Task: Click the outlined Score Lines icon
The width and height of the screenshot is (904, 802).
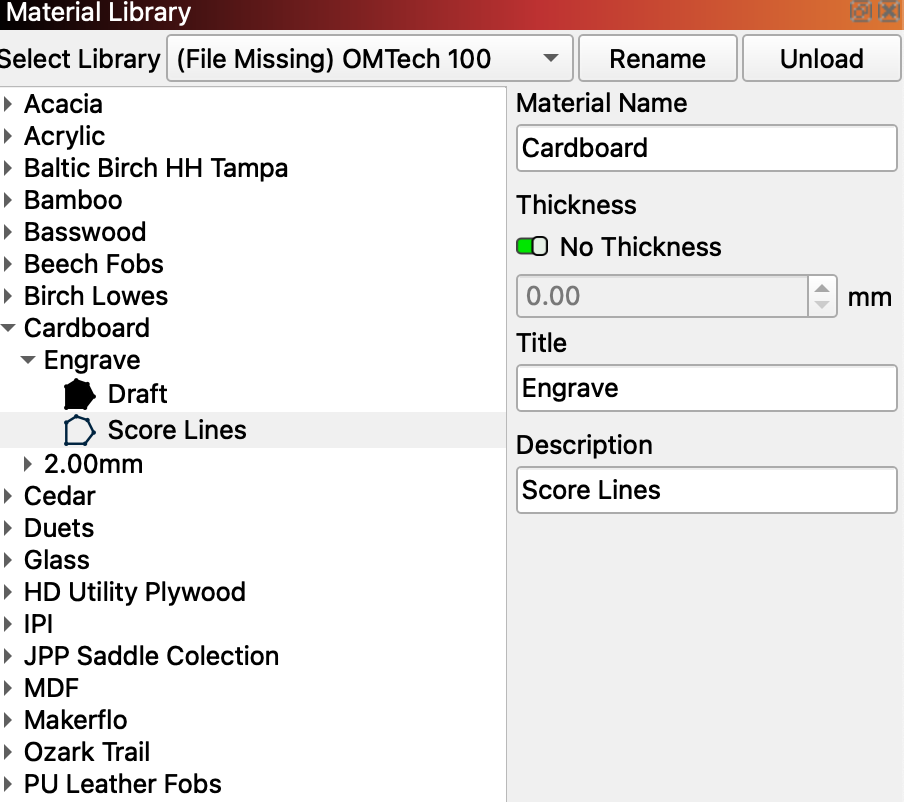Action: click(x=79, y=430)
